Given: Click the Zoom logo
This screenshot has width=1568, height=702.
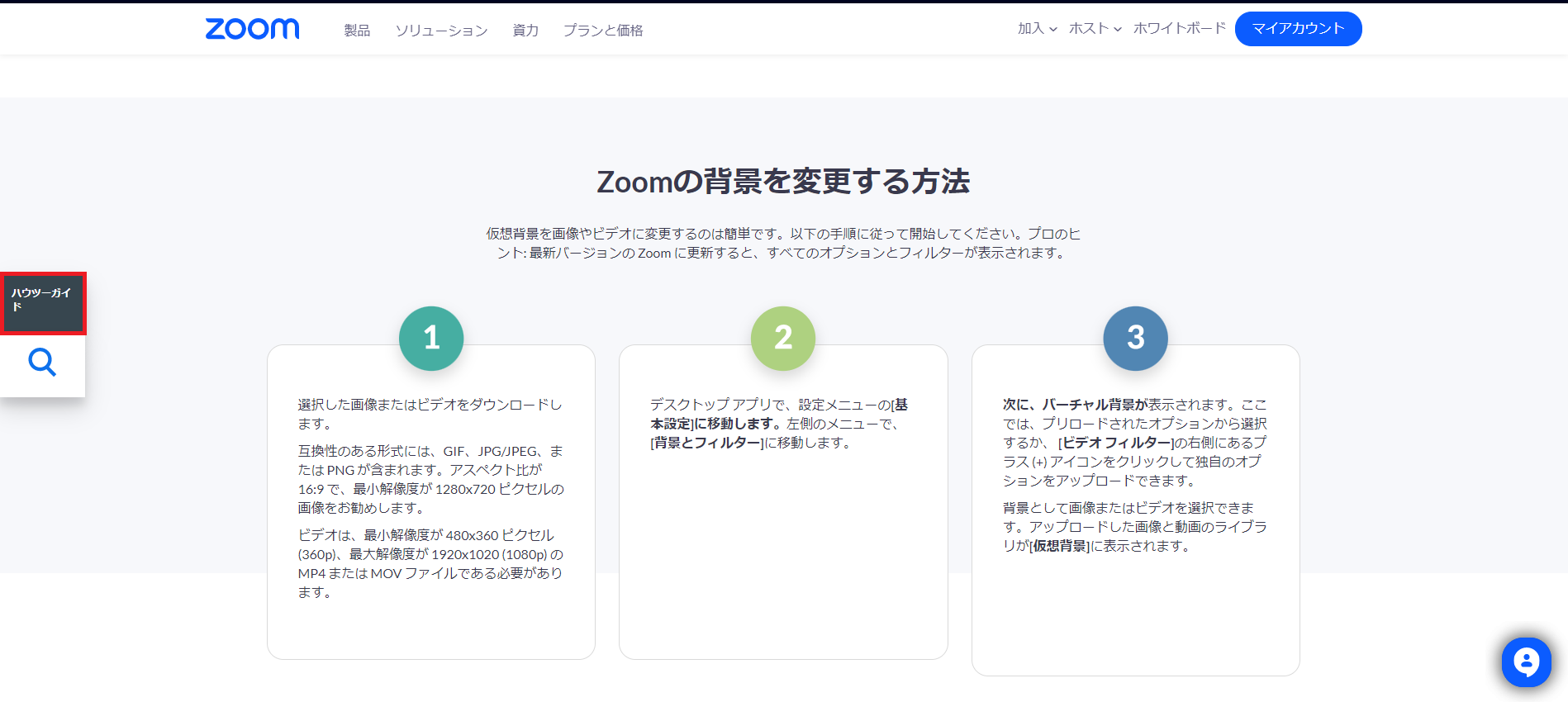Looking at the screenshot, I should [x=252, y=29].
